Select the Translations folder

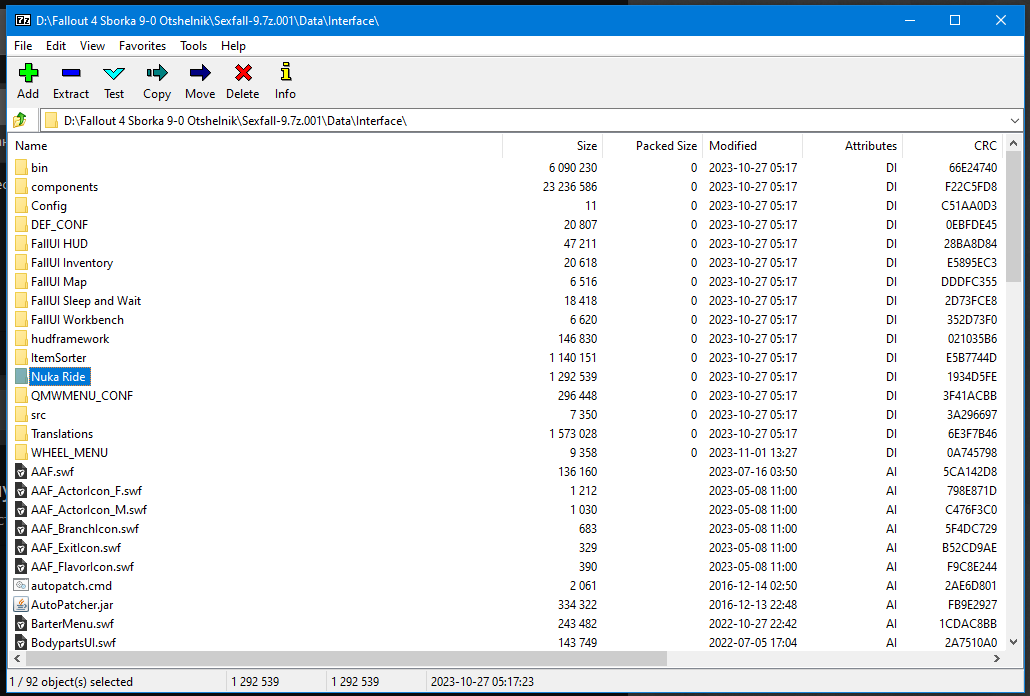pyautogui.click(x=62, y=434)
